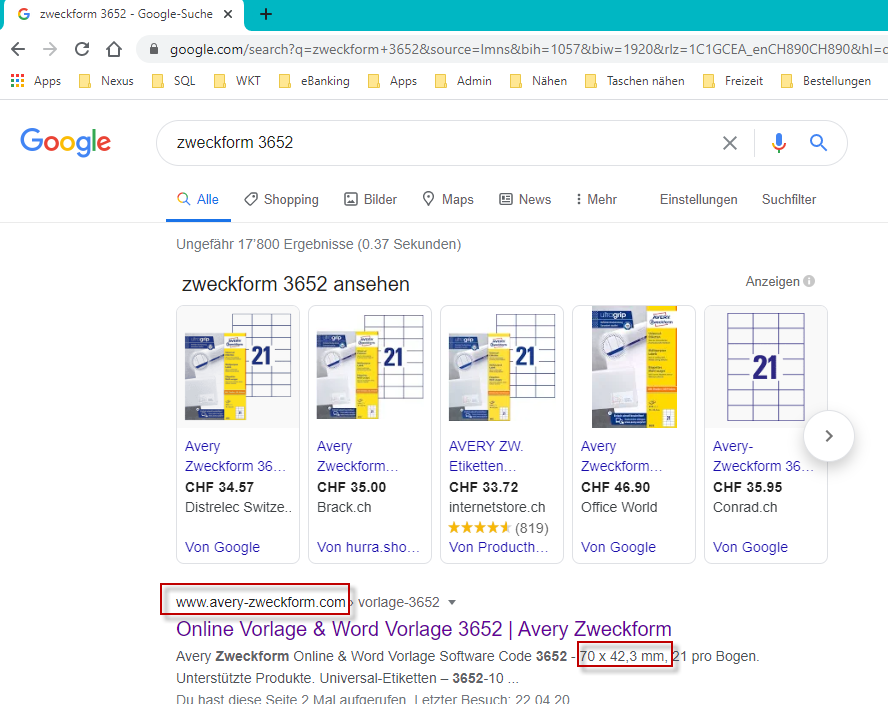
Task: Open the eBanking bookmark folder
Action: pyautogui.click(x=314, y=81)
